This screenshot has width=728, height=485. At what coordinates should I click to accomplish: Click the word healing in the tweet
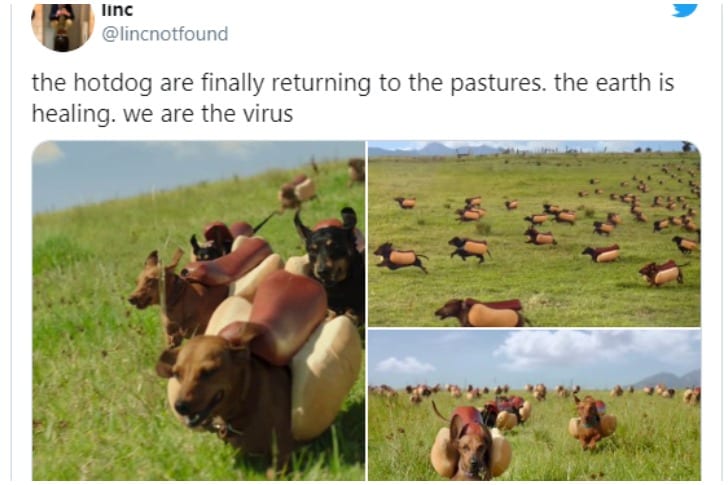point(73,114)
